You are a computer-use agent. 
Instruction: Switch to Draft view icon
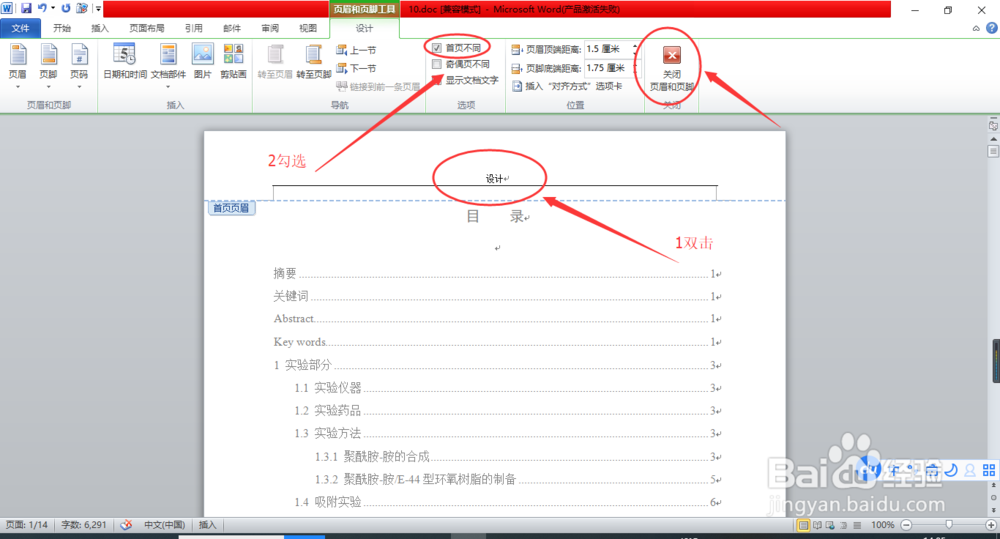857,525
